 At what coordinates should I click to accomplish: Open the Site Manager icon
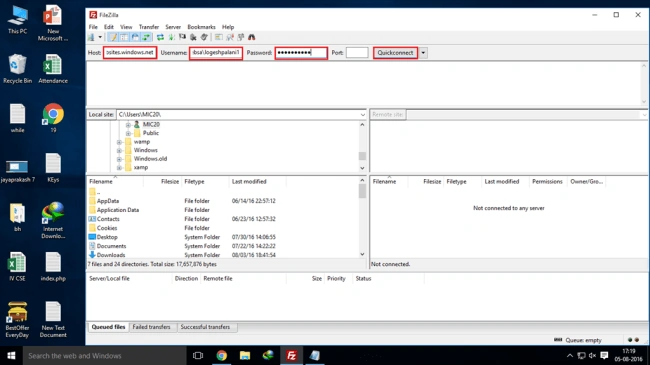click(x=92, y=37)
